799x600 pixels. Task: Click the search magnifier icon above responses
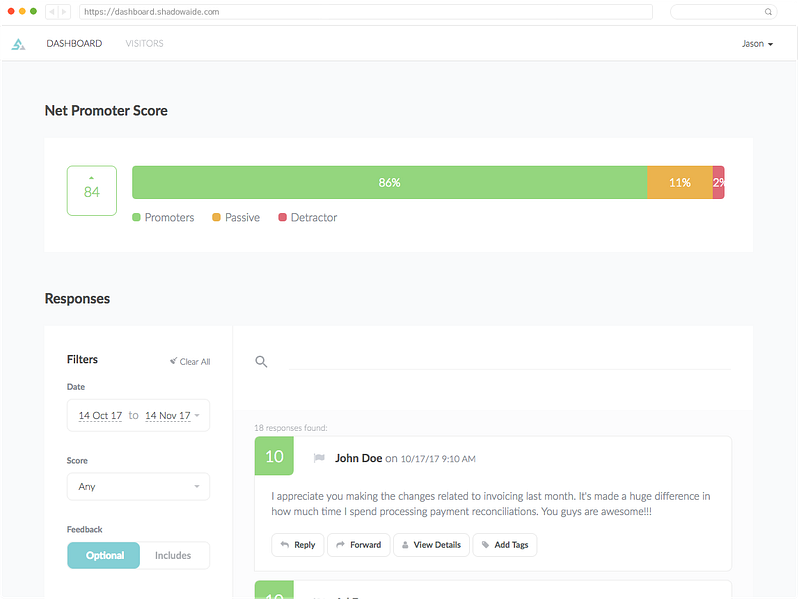(x=261, y=361)
